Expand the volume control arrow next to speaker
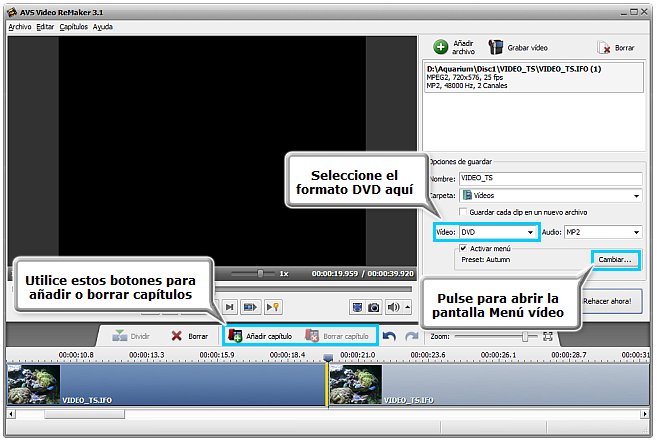 tap(407, 307)
